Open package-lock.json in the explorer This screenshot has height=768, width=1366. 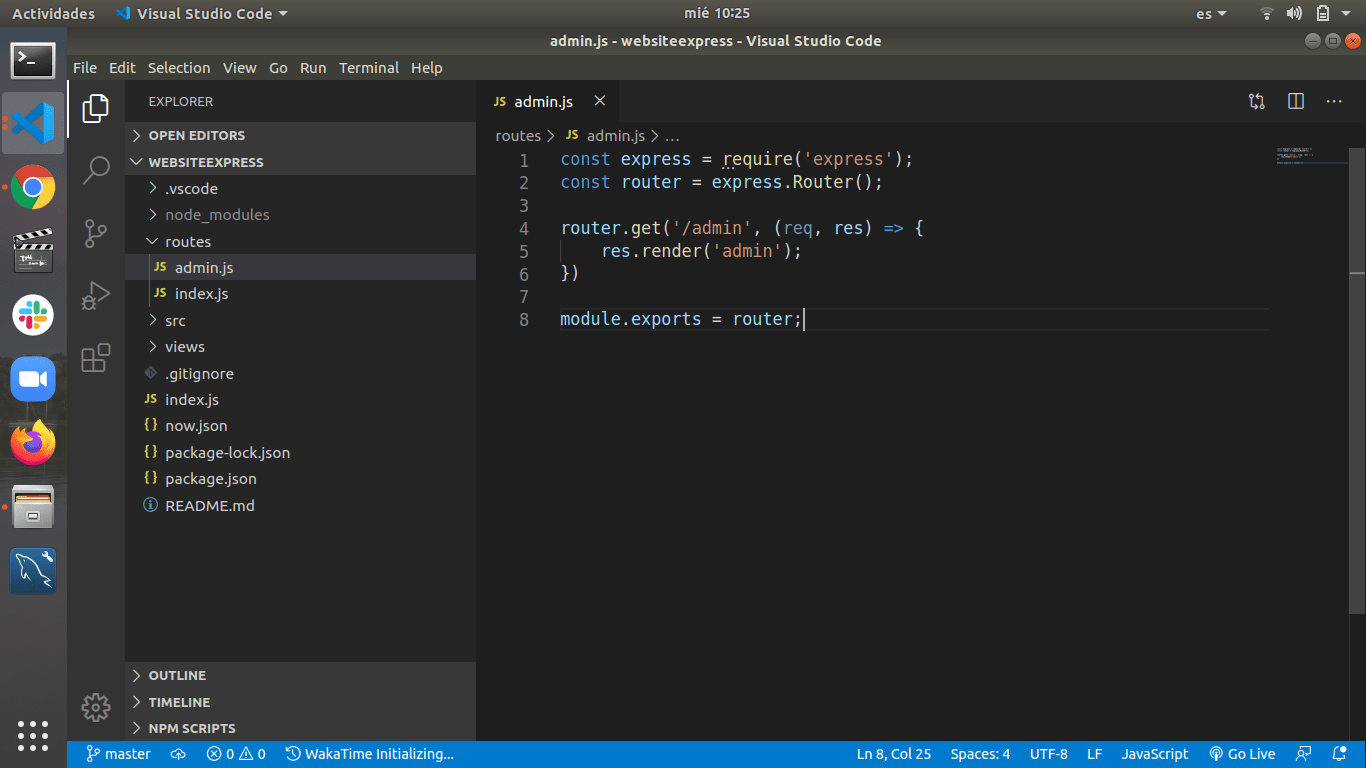click(x=300, y=452)
